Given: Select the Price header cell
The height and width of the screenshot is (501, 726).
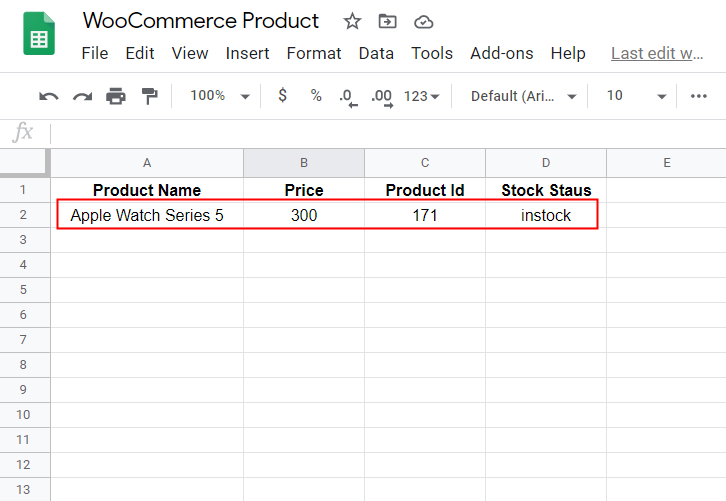Looking at the screenshot, I should (304, 190).
